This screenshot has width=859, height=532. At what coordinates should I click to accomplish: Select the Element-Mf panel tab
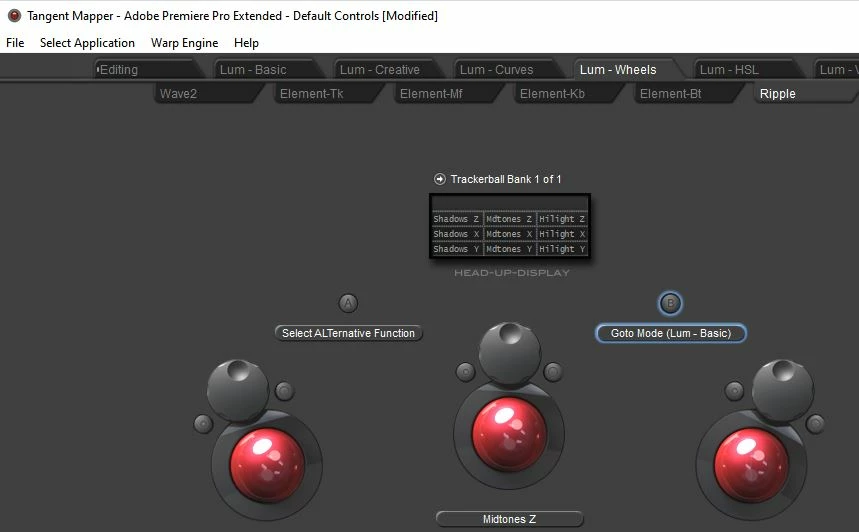click(x=447, y=94)
